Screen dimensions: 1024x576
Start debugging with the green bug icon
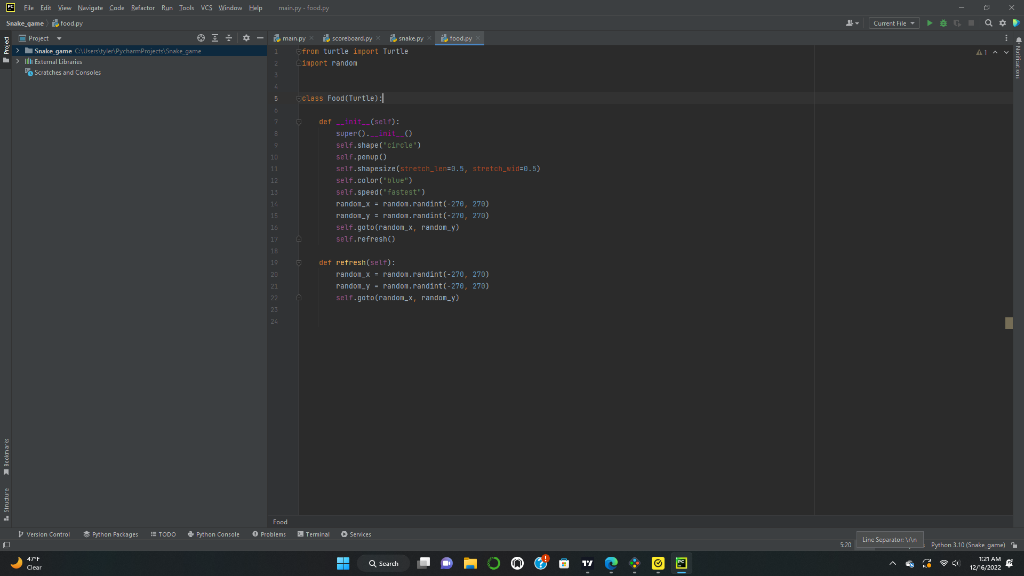pos(942,23)
